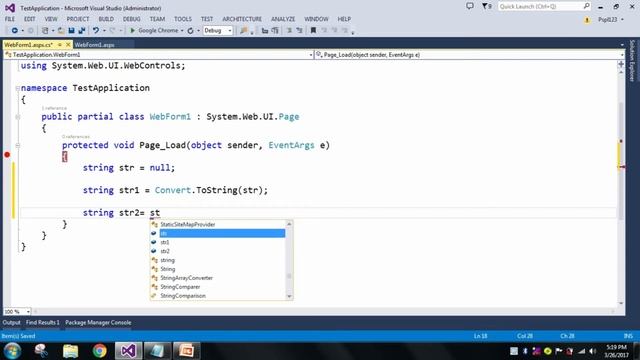Toggle the Bookmark toolbar icon
The image size is (640, 360).
[x=313, y=31]
